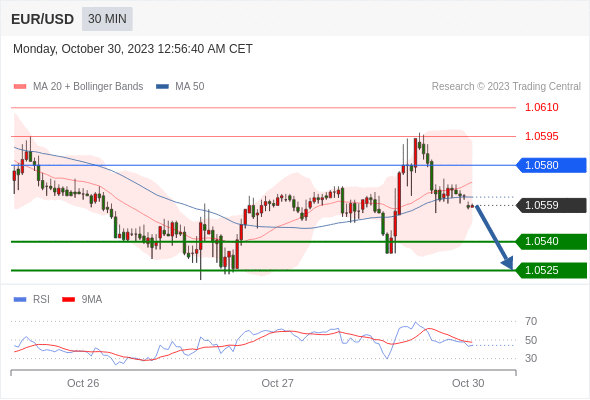Screen dimensions: 590x400
Task: Click the Oct 26 date axis label
Action: click(83, 383)
